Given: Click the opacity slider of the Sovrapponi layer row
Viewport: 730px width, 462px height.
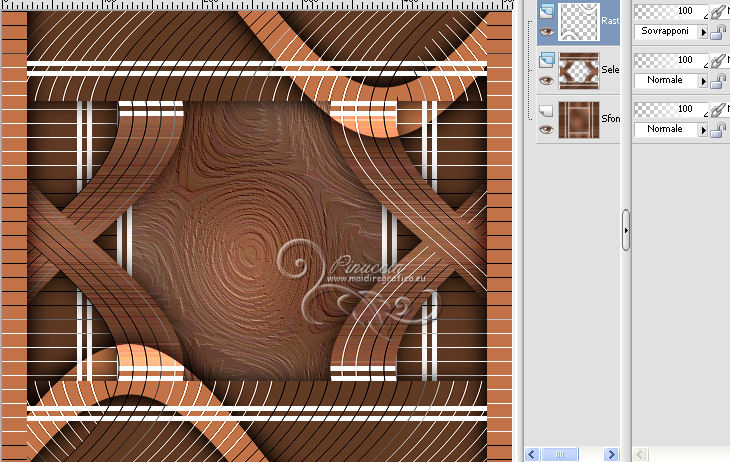Looking at the screenshot, I should click(671, 11).
